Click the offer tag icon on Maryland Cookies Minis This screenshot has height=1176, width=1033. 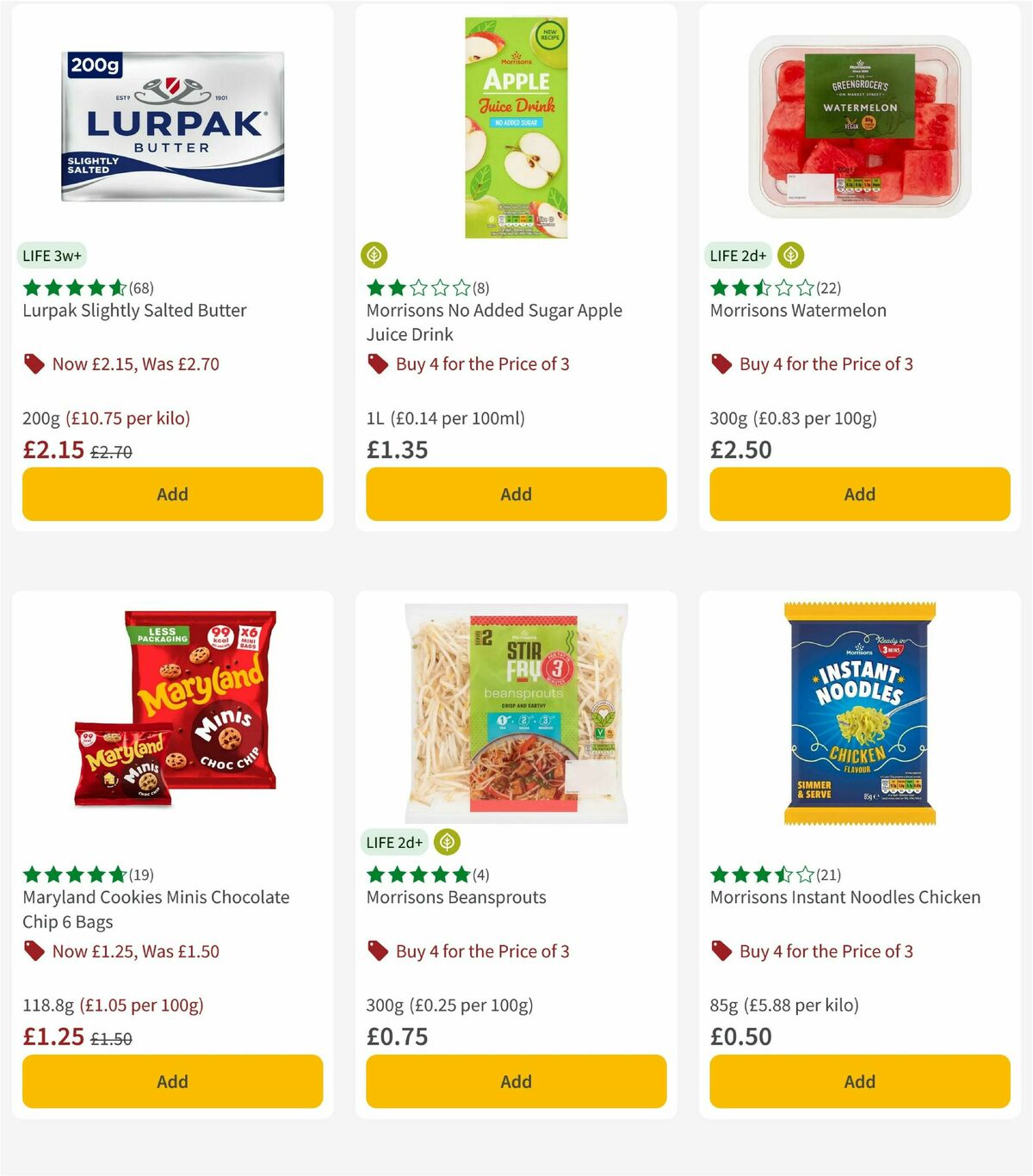pyautogui.click(x=34, y=950)
